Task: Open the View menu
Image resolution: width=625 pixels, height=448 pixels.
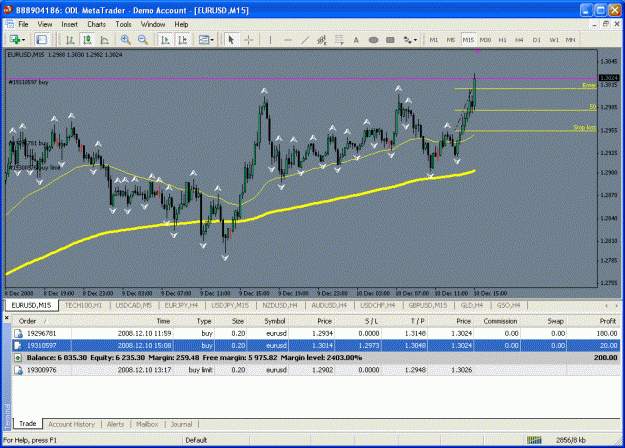Action: click(45, 24)
